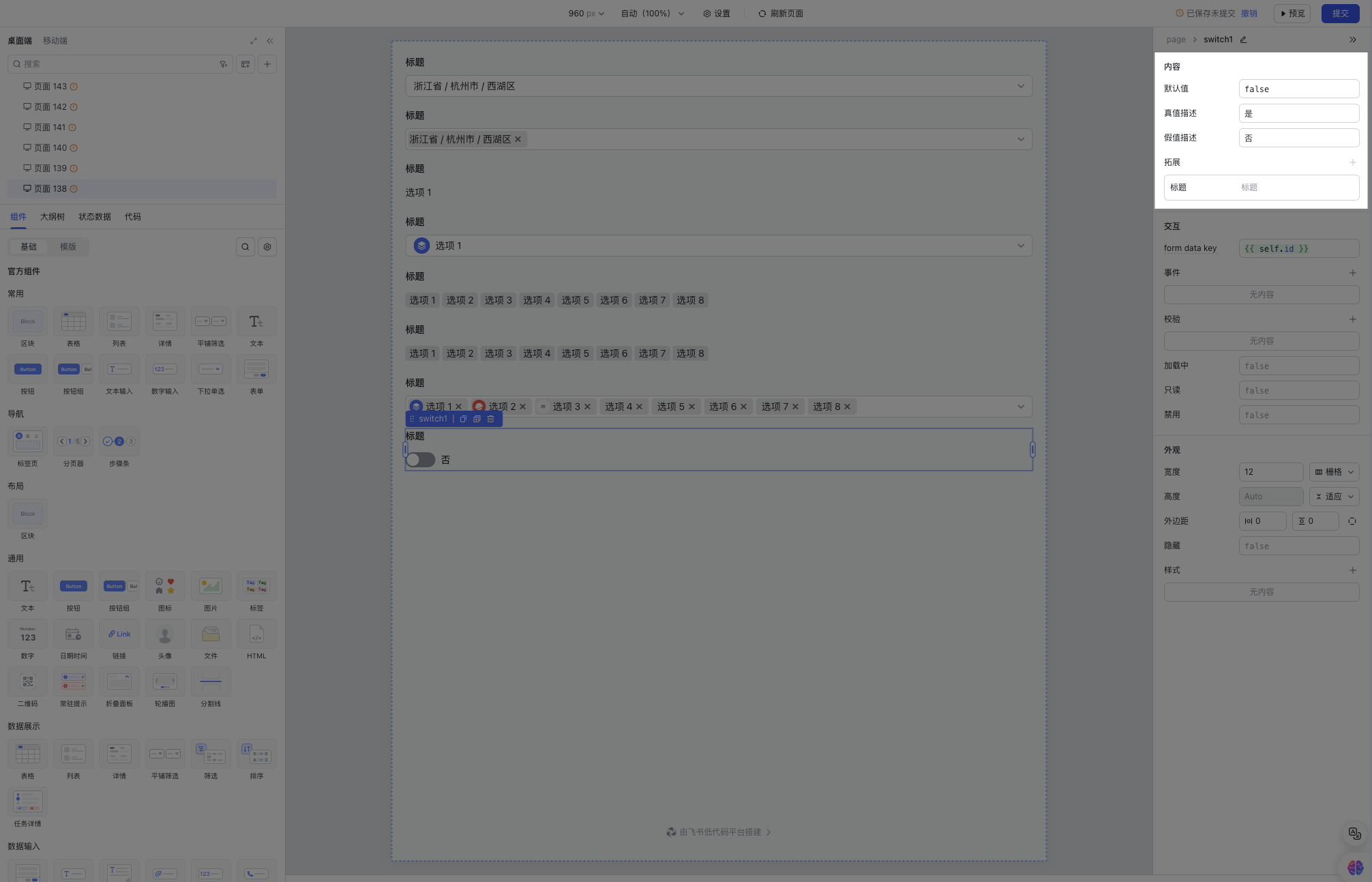The height and width of the screenshot is (882, 1372).
Task: Select the 数字输入 component icon
Action: coord(165,369)
